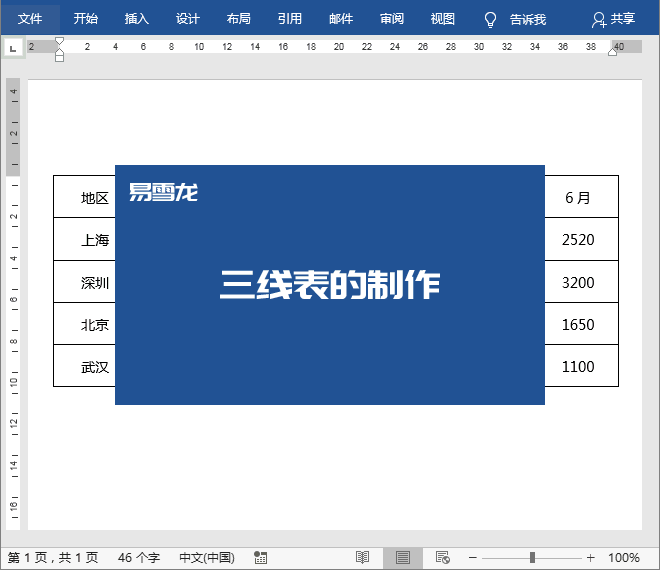Click the 共享 share button

click(x=614, y=19)
